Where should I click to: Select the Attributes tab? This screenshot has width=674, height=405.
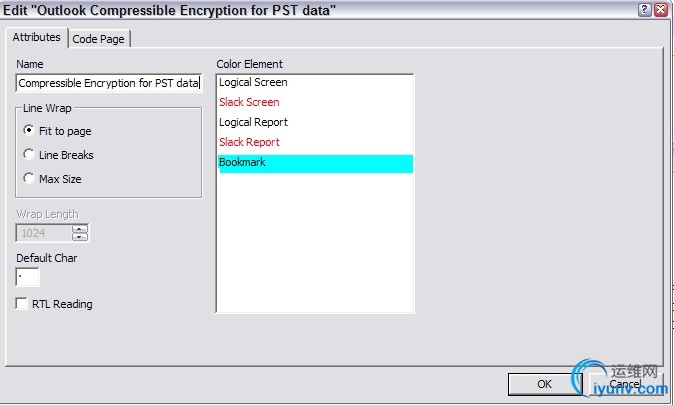37,37
